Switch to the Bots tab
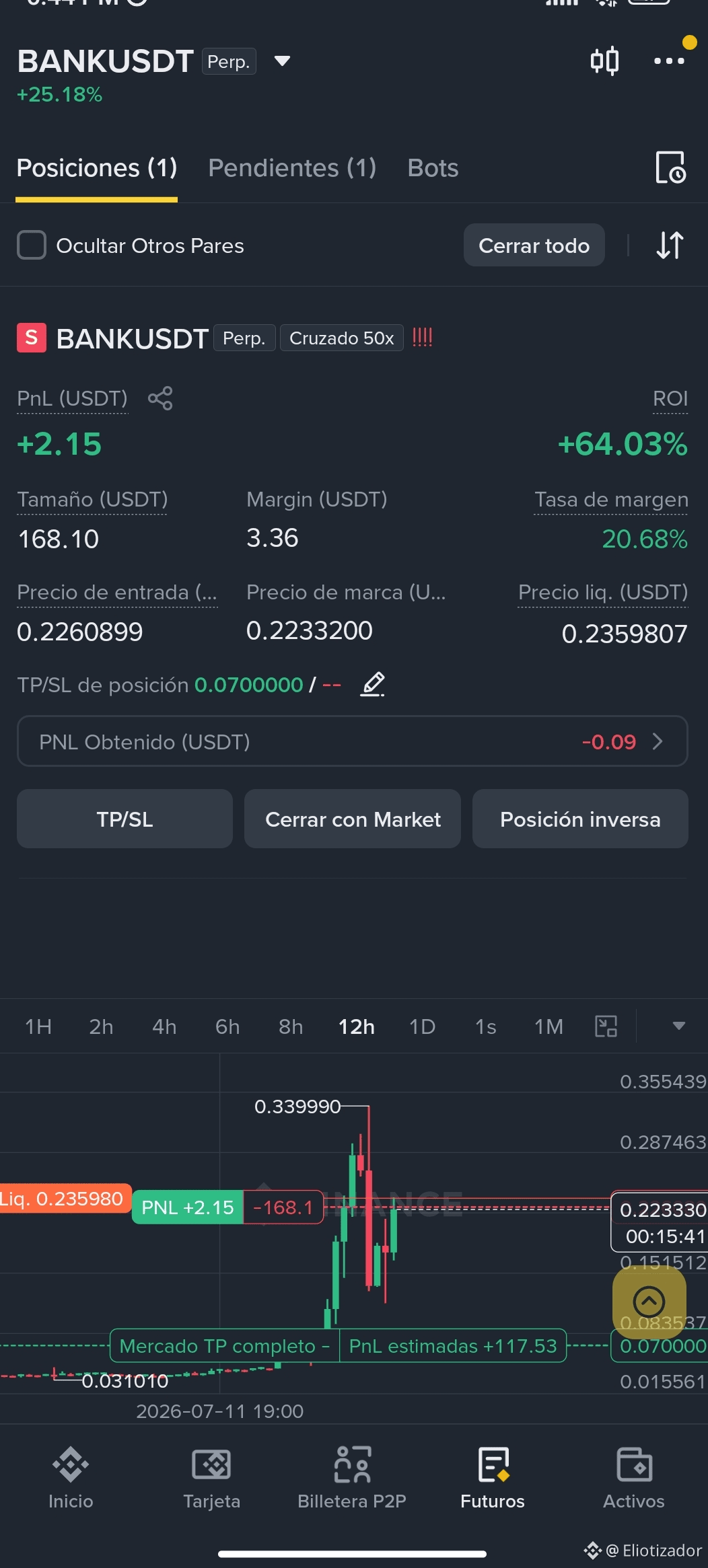The width and height of the screenshot is (708, 1568). click(433, 168)
